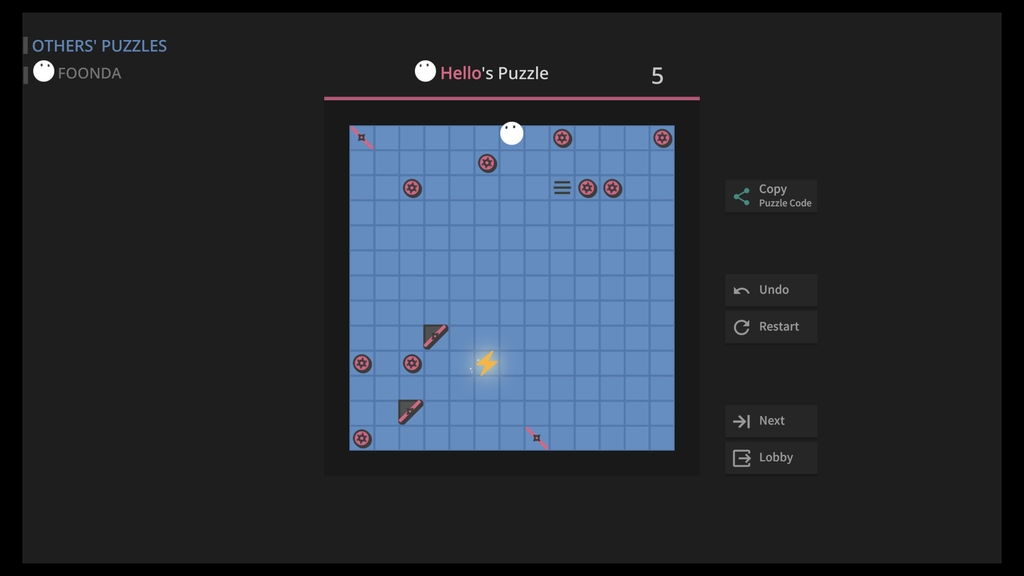Click the glowing lightning bolt on the board

tap(487, 363)
